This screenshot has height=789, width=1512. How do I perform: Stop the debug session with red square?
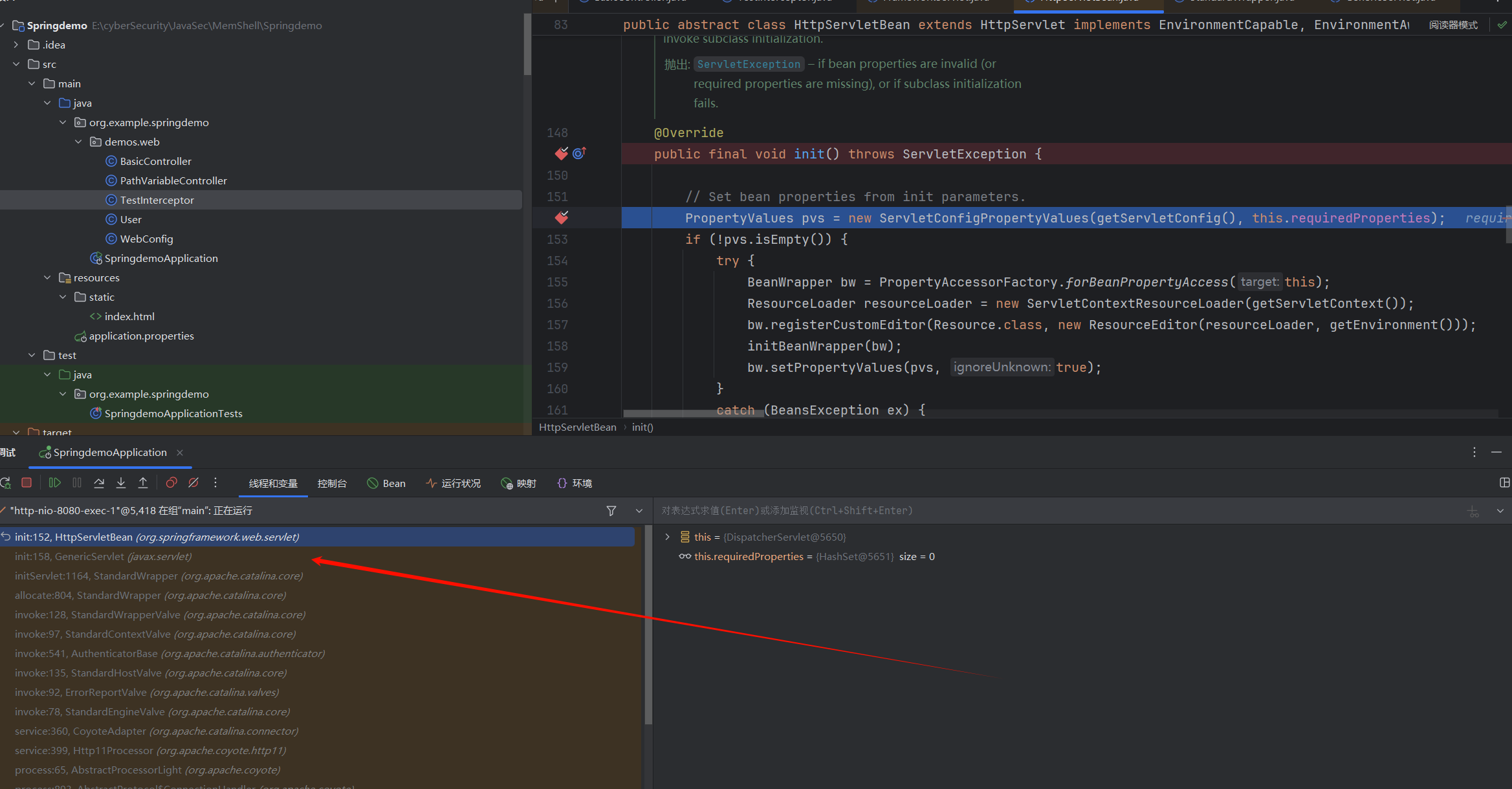pyautogui.click(x=27, y=482)
